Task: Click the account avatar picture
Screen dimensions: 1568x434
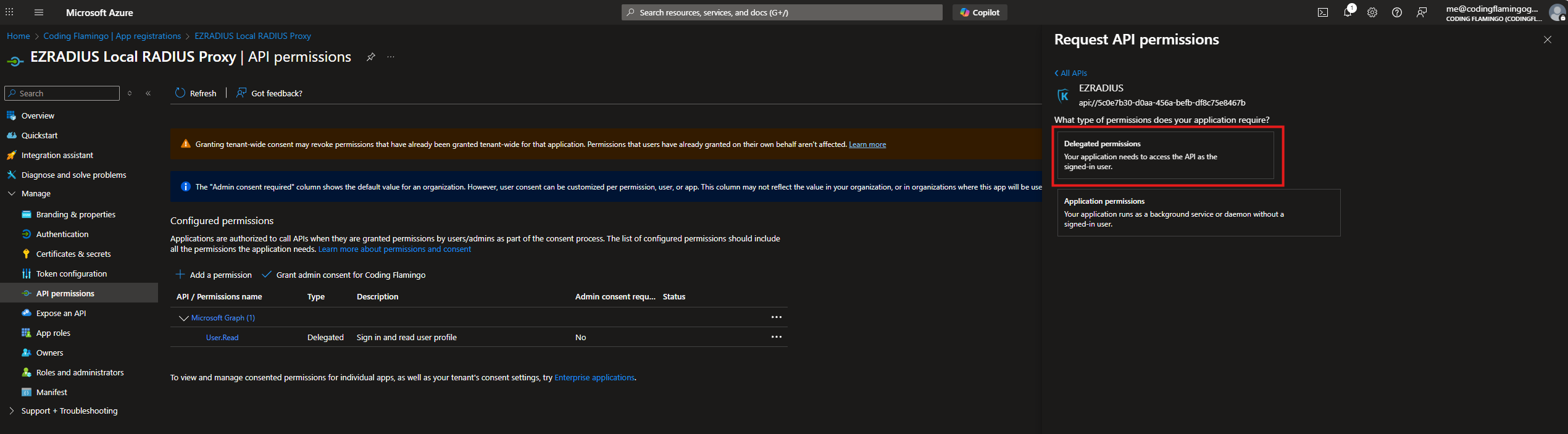Action: [x=1557, y=12]
